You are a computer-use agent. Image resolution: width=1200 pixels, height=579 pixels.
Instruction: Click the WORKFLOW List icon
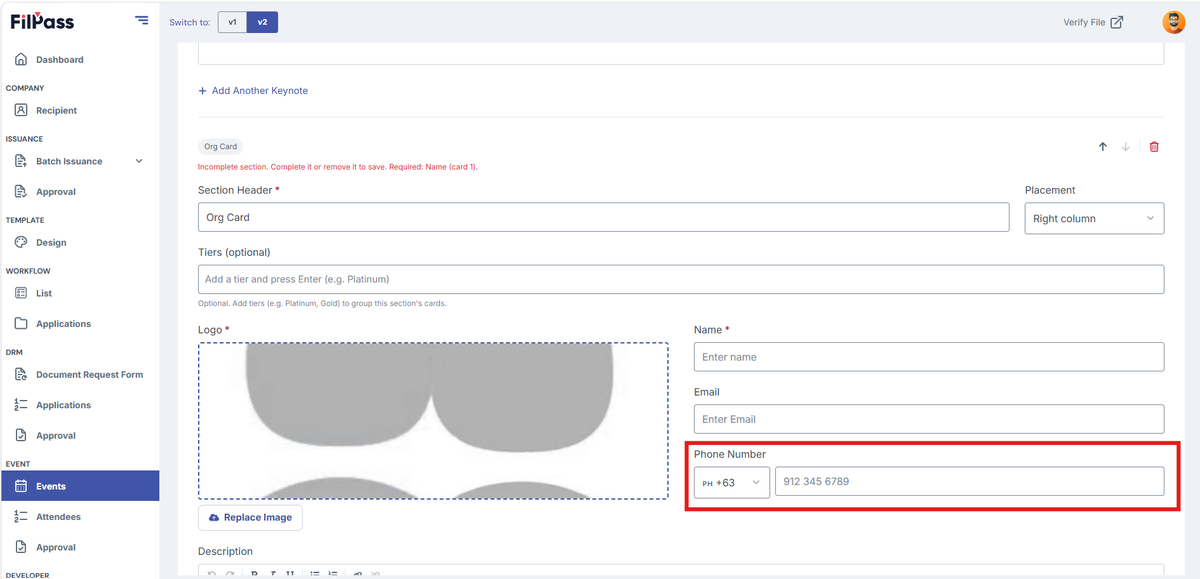coord(21,293)
